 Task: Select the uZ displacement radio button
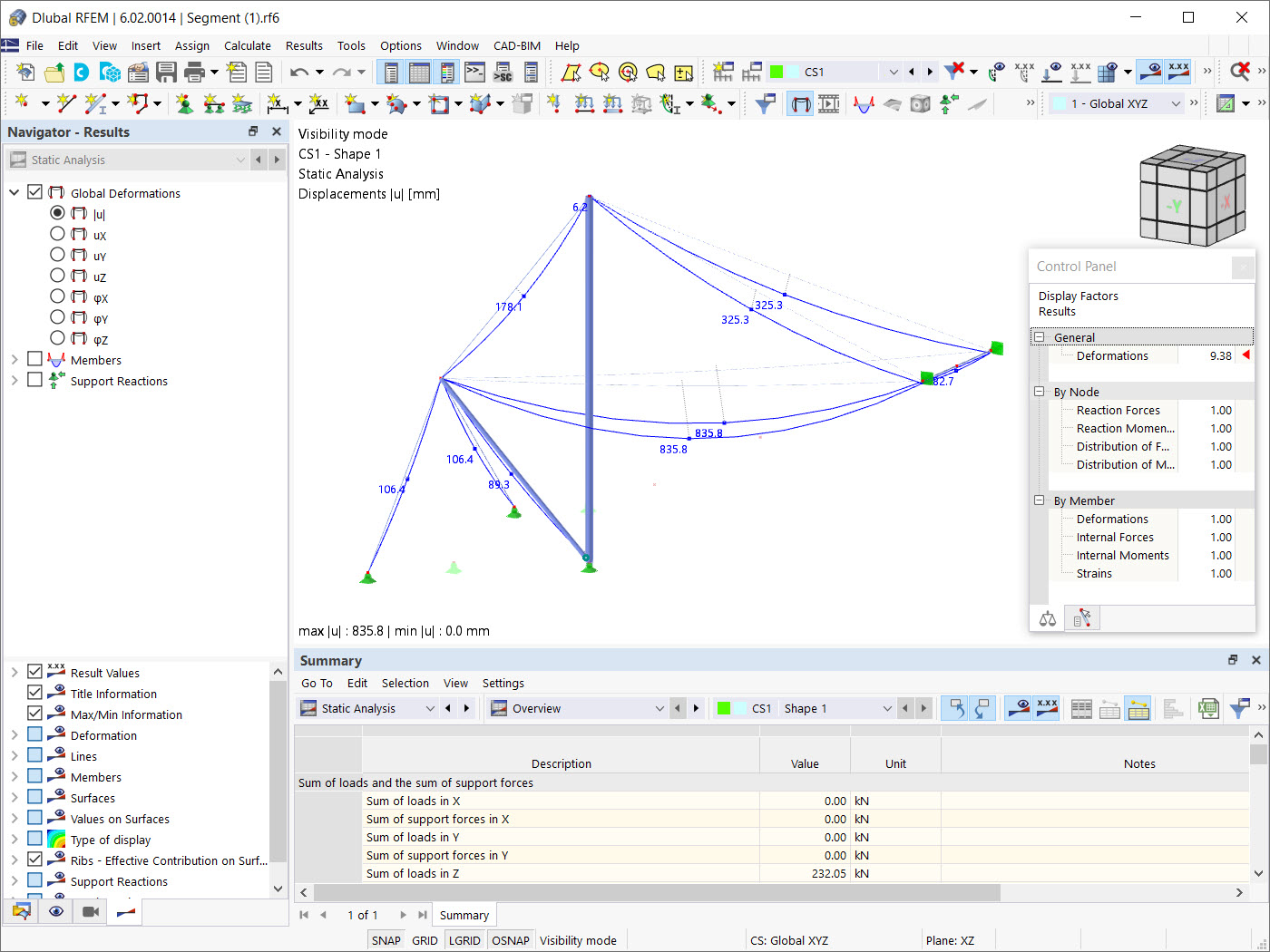click(x=57, y=276)
